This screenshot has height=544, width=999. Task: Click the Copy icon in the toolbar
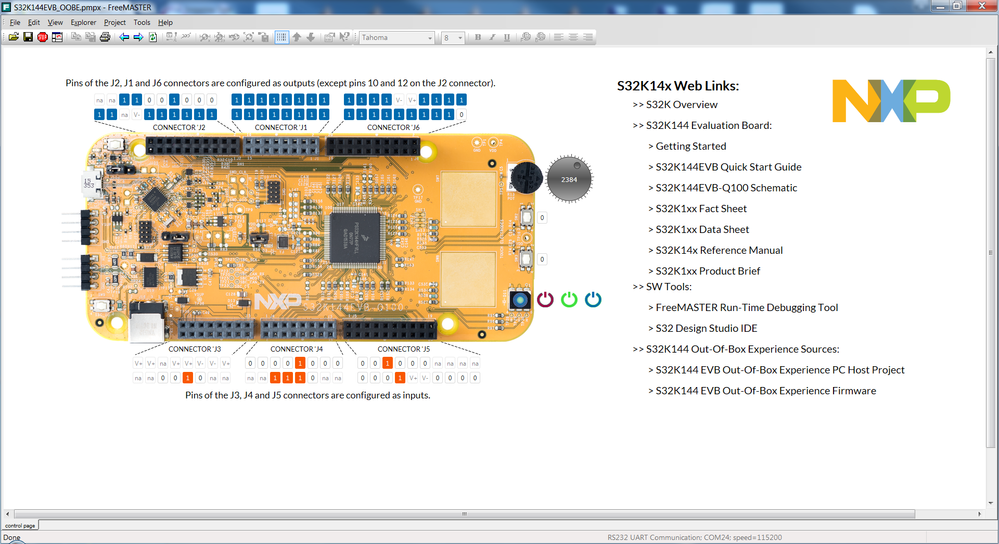[76, 37]
